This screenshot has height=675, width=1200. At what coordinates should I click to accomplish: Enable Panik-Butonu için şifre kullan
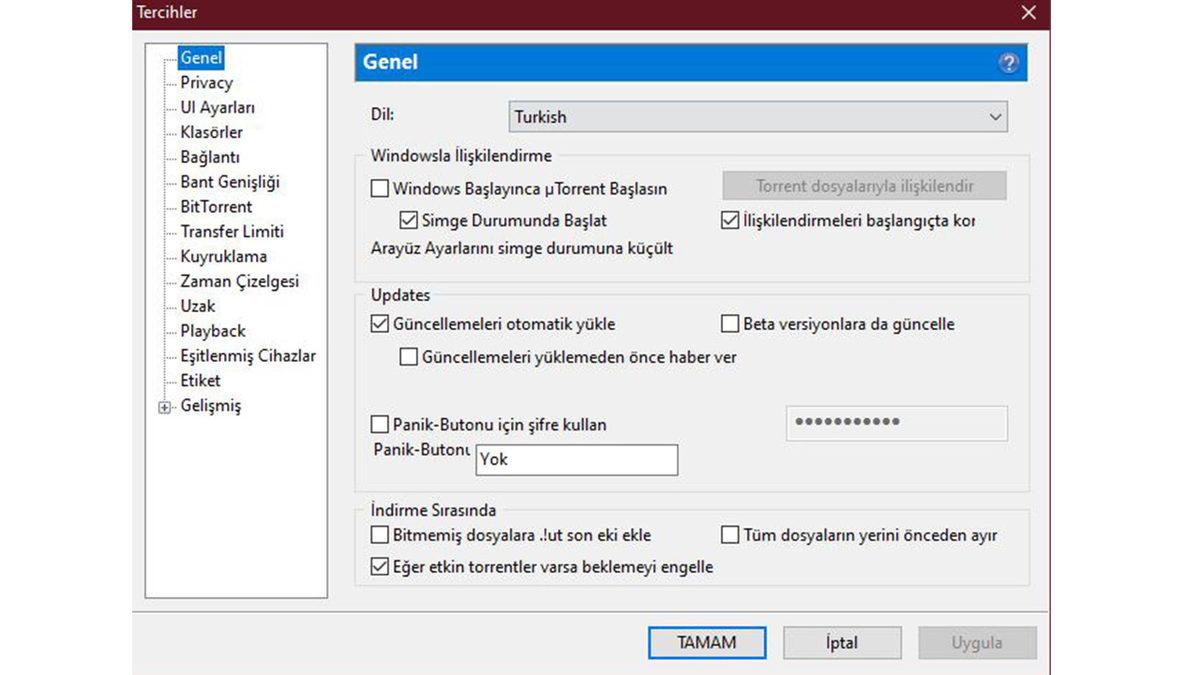[379, 424]
